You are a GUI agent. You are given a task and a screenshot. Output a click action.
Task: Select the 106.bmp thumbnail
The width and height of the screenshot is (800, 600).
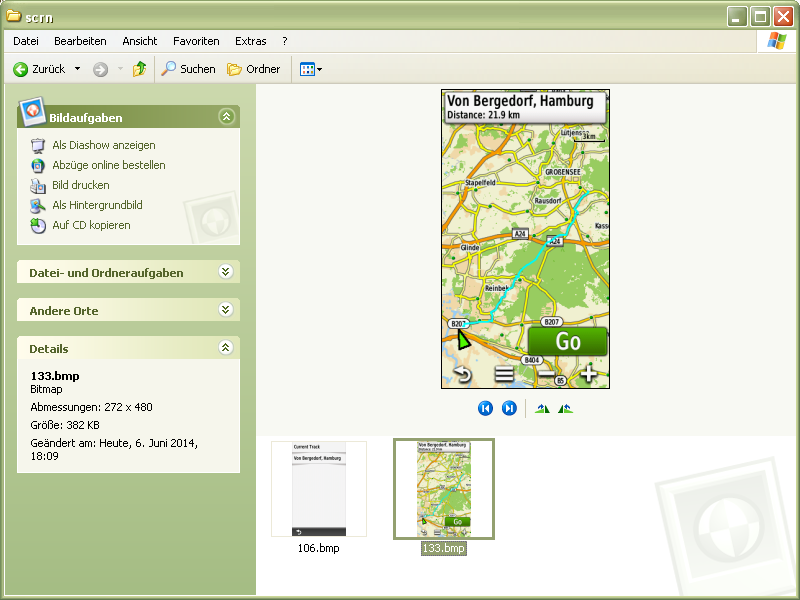click(x=319, y=489)
